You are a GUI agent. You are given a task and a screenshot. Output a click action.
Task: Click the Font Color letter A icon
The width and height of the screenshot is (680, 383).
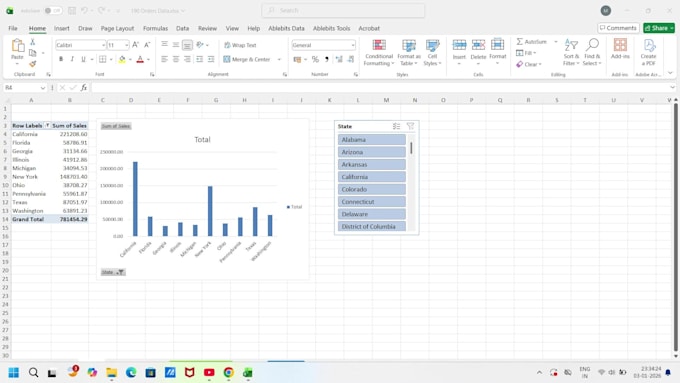click(x=140, y=59)
